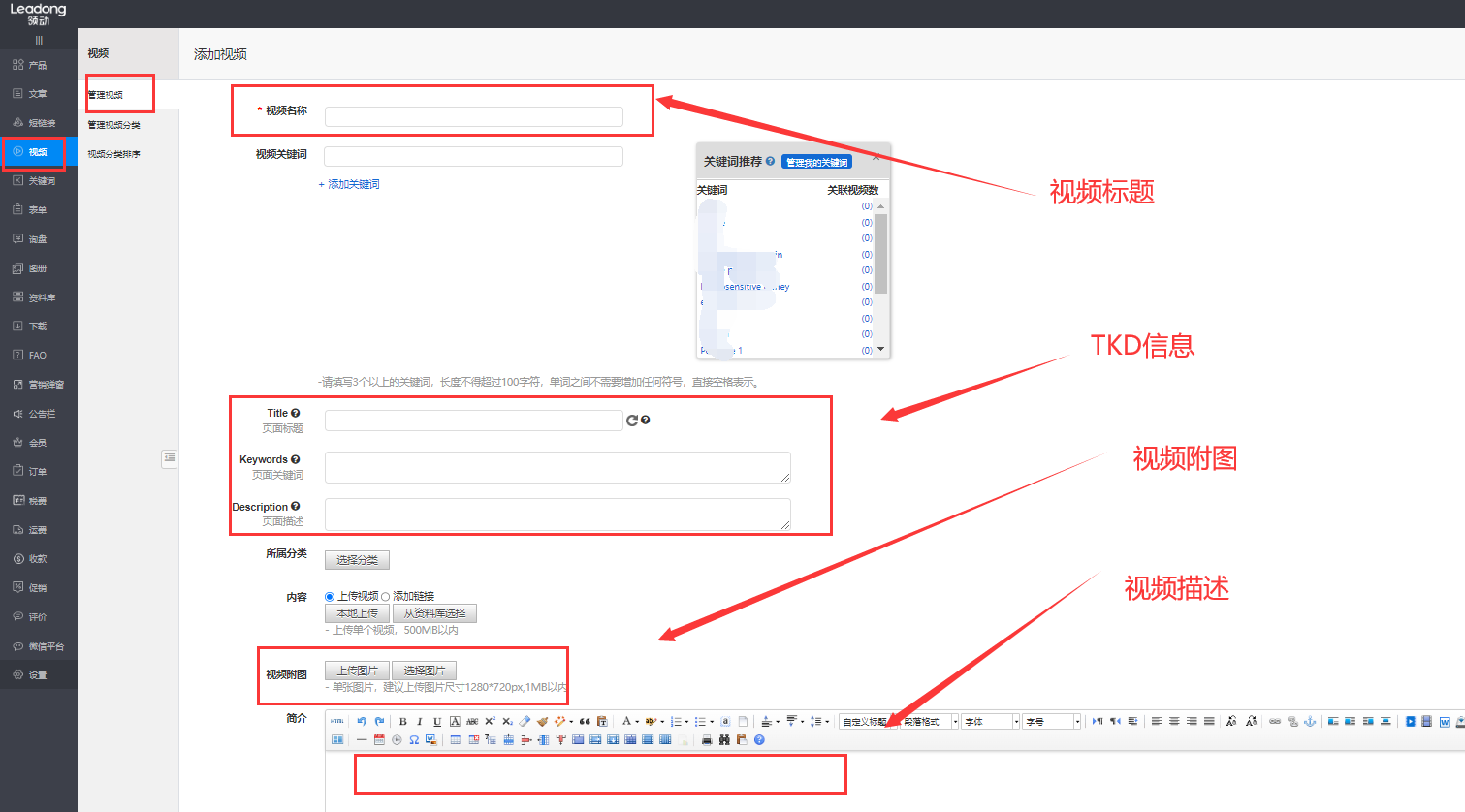Viewport: 1465px width, 812px height.
Task: Click the blockquote icon in the editor
Action: [x=585, y=722]
